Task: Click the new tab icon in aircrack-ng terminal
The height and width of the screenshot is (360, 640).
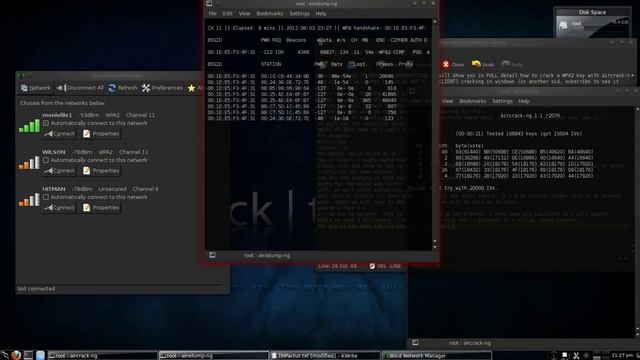Action: point(415,342)
